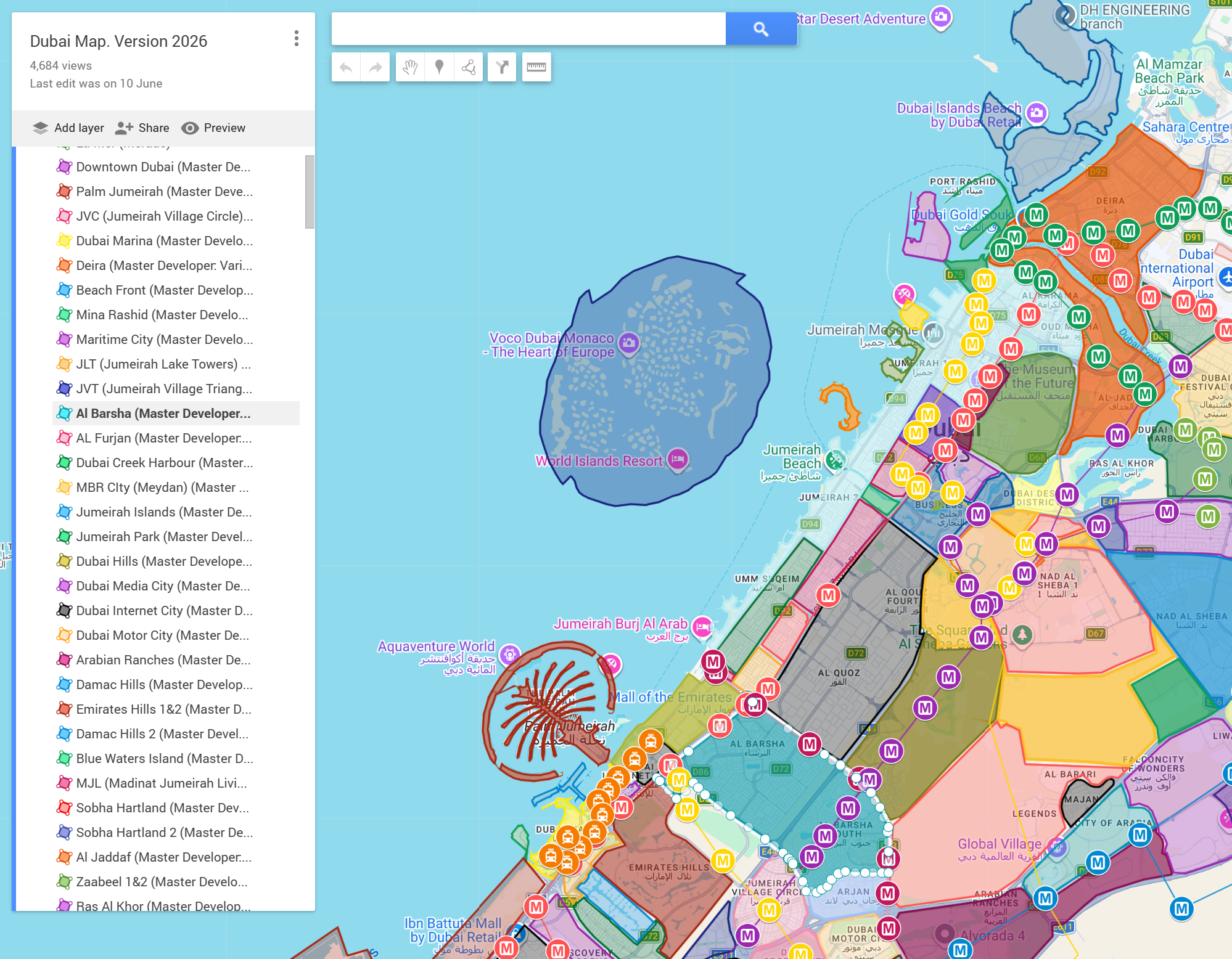Select Dubai Marina layer item
This screenshot has width=1232, height=959.
[176, 241]
